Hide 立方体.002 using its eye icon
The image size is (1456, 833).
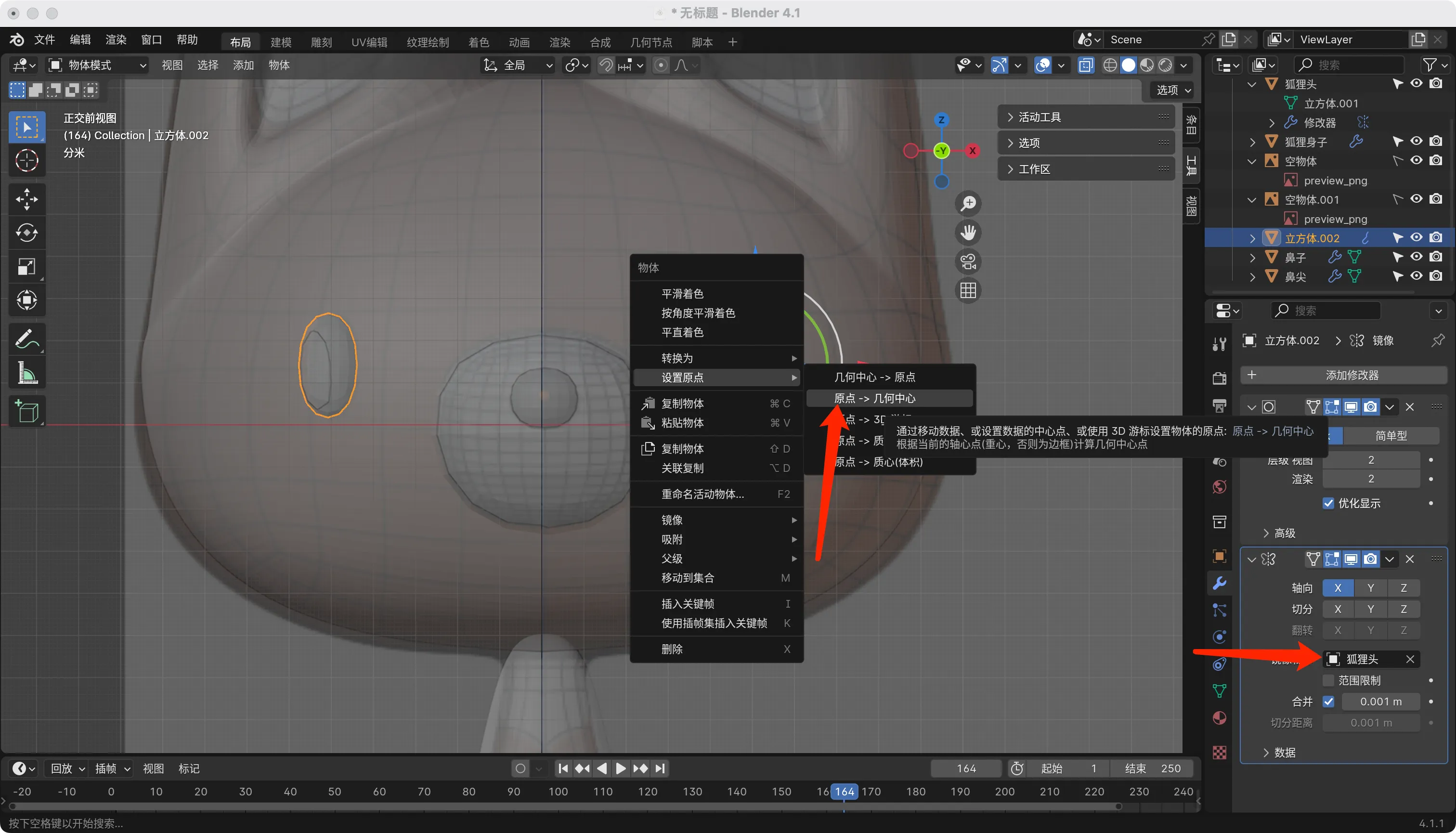(x=1416, y=238)
